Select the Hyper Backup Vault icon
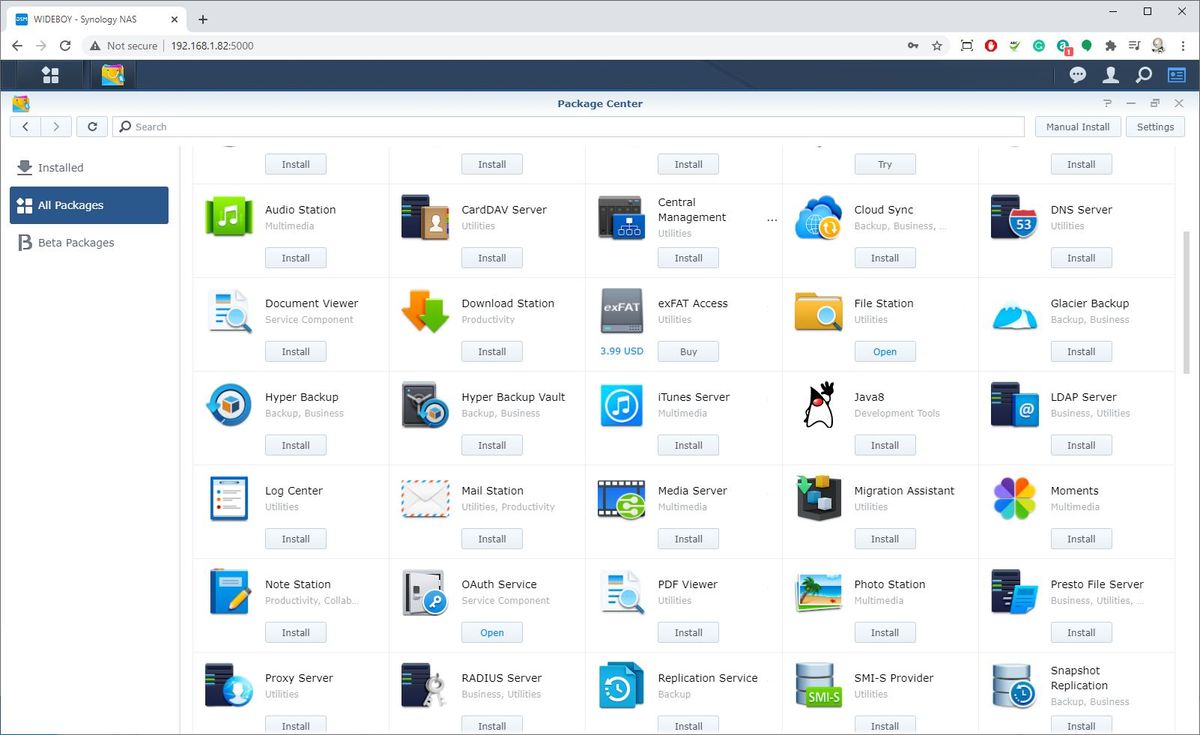This screenshot has height=735, width=1200. coord(425,405)
